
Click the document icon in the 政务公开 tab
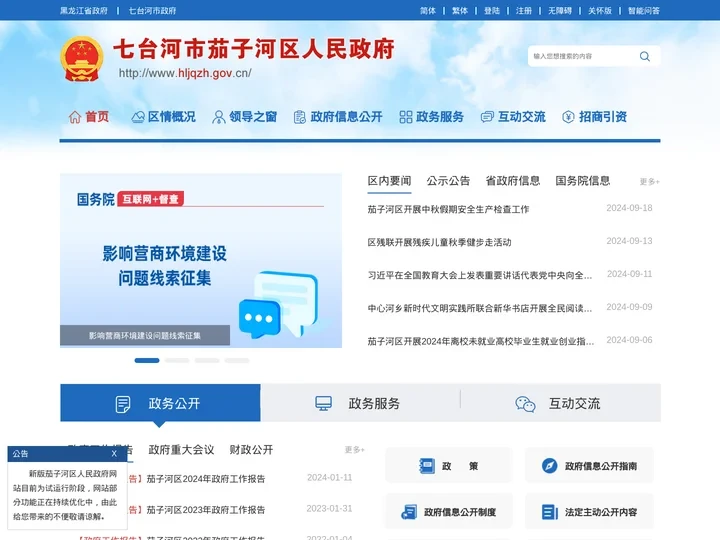point(123,404)
